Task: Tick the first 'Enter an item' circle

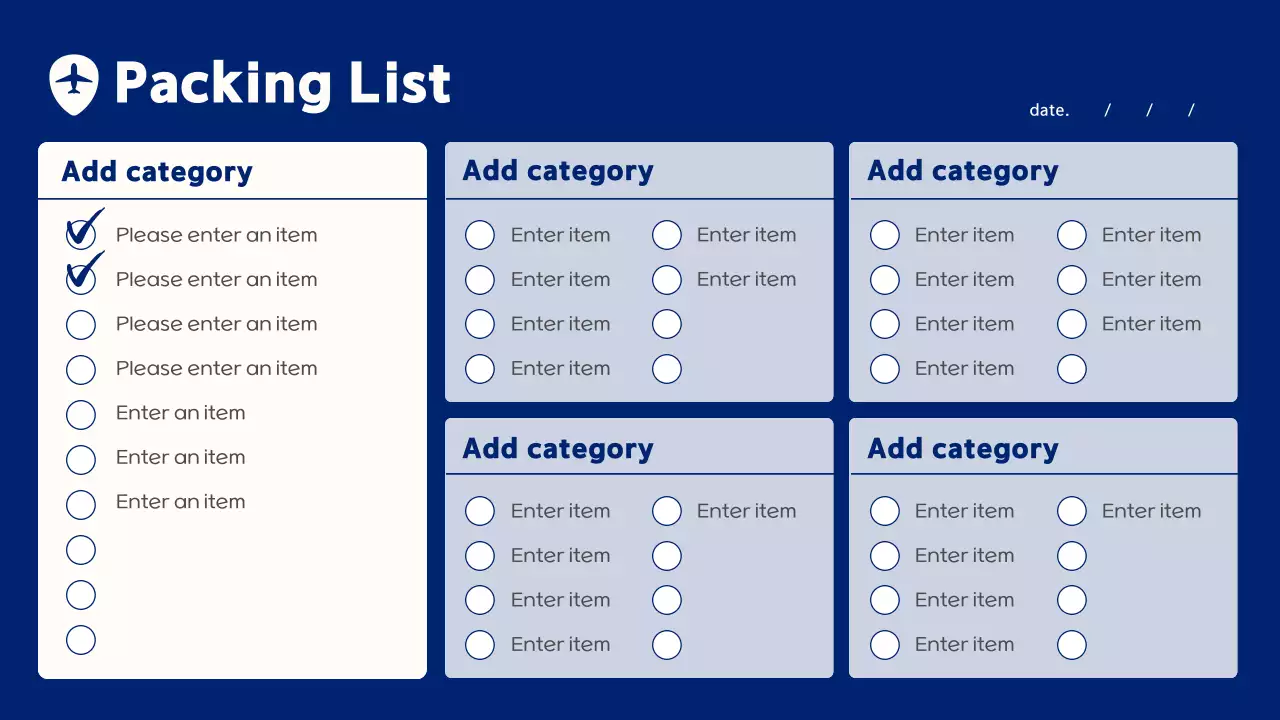Action: [81, 414]
